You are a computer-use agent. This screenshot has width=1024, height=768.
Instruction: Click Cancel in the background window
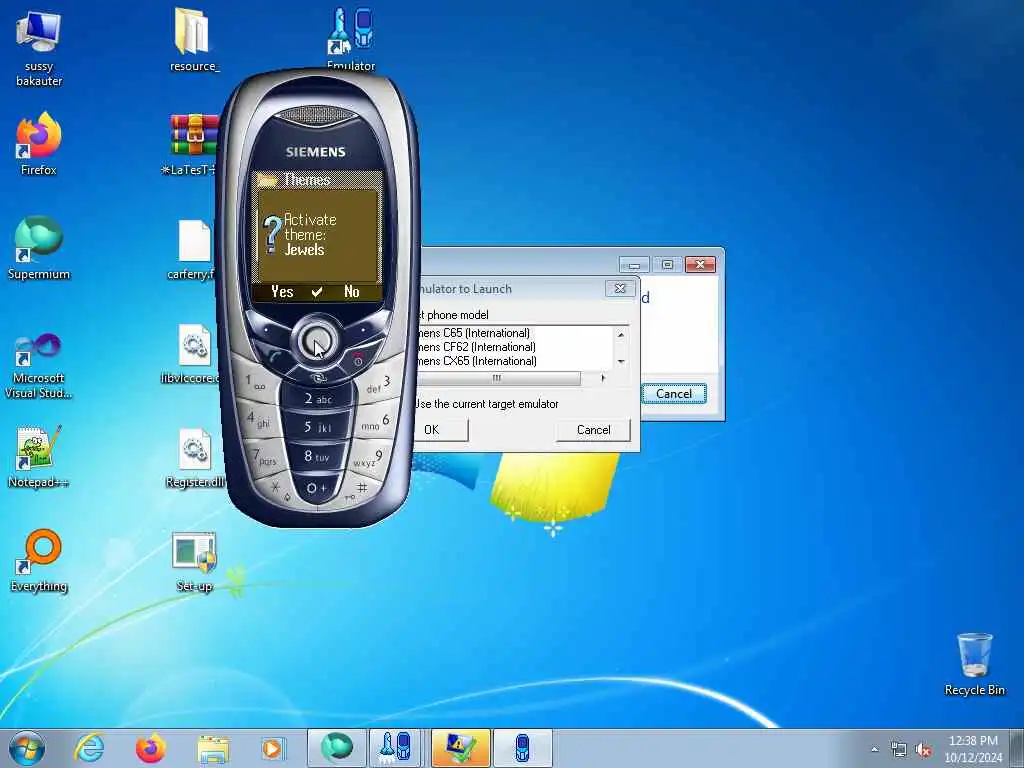pyautogui.click(x=674, y=393)
